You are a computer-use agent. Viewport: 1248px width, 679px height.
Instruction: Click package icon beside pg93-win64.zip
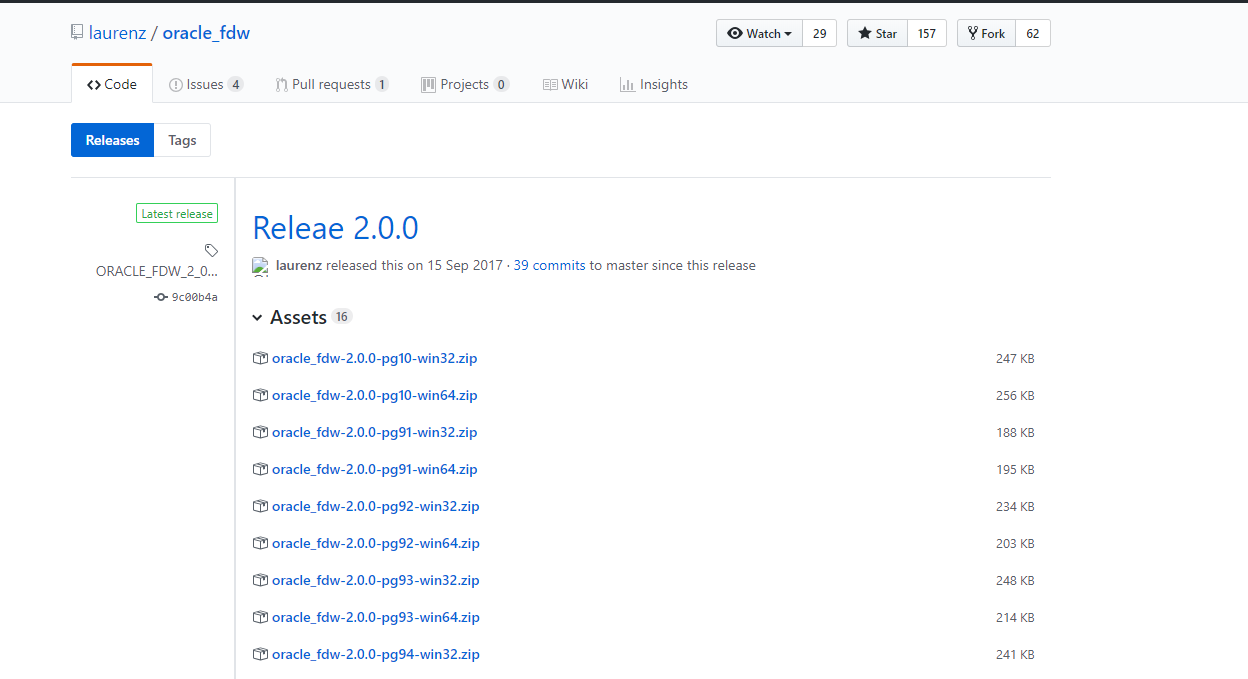pyautogui.click(x=260, y=617)
